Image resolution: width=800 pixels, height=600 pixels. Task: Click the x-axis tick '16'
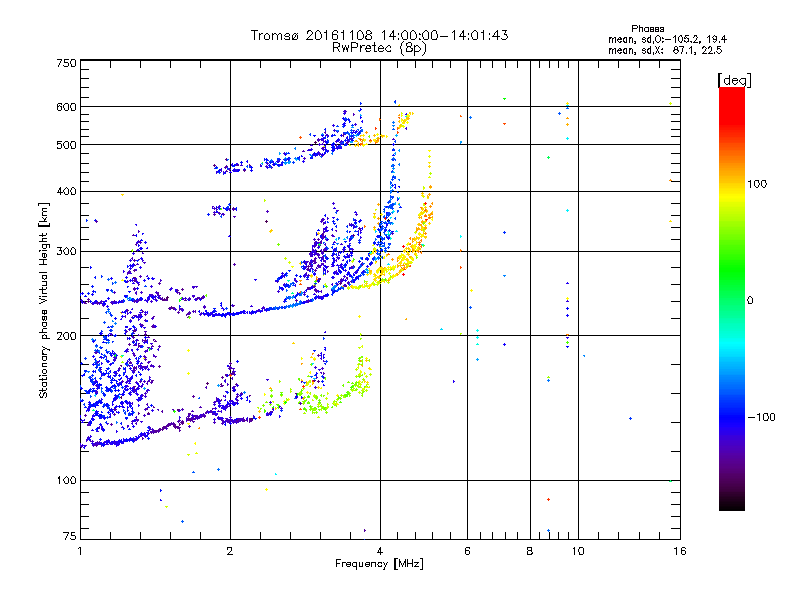pyautogui.click(x=680, y=551)
